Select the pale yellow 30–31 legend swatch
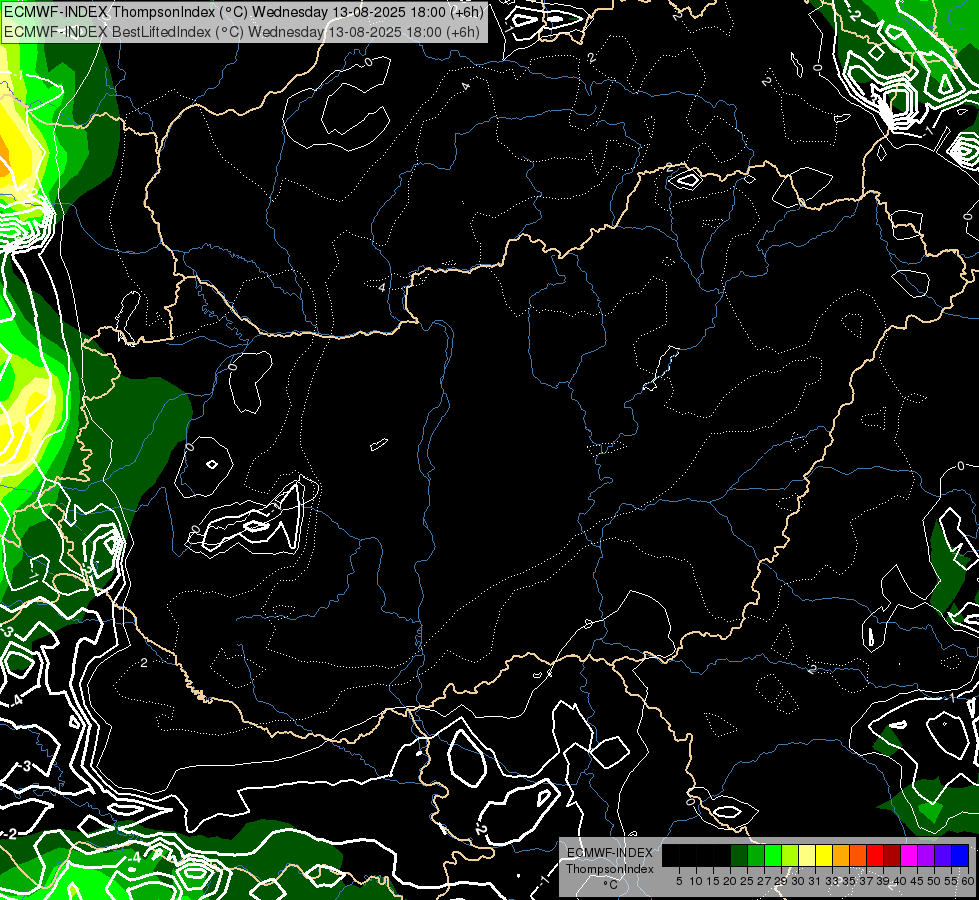The image size is (979, 900). pos(807,855)
